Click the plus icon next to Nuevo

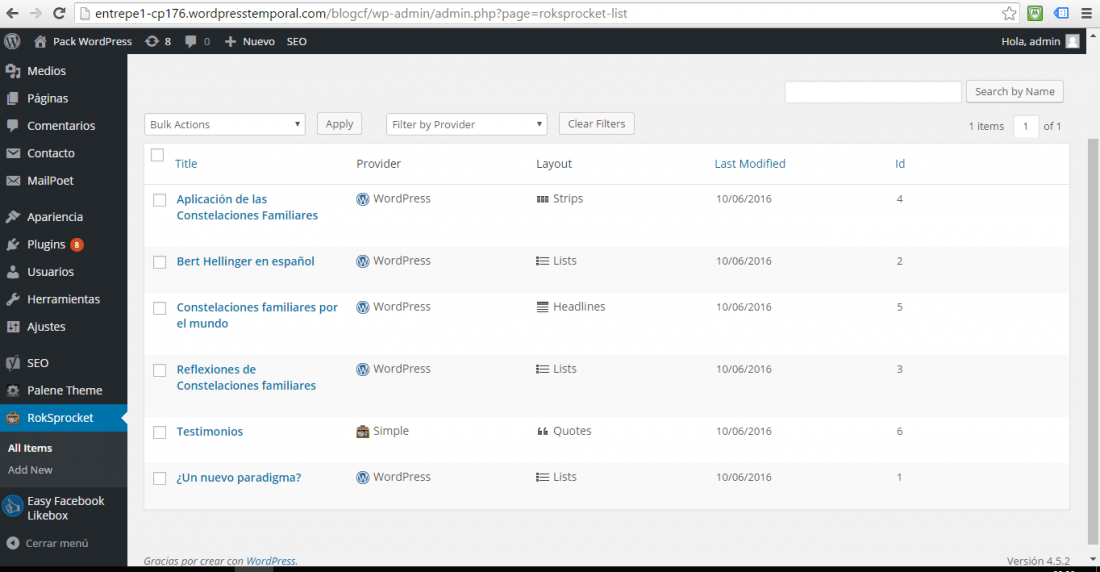[x=230, y=41]
